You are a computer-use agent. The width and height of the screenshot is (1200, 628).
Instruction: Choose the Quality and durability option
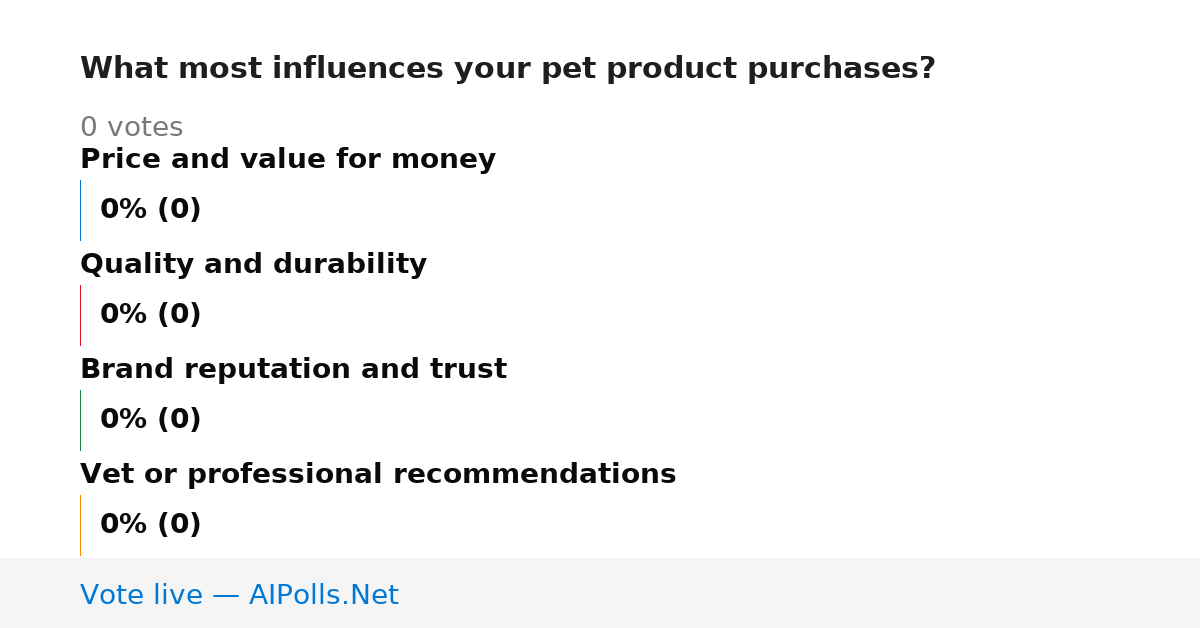tap(253, 265)
